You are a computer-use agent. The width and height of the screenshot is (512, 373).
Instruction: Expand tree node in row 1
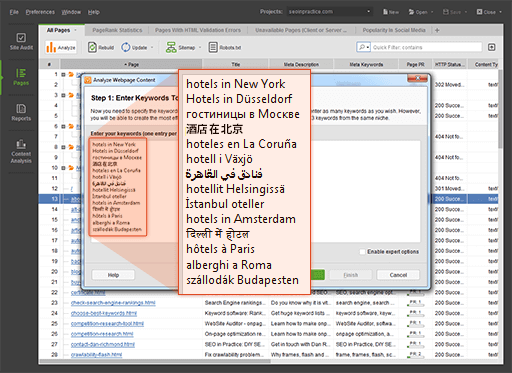click(63, 74)
